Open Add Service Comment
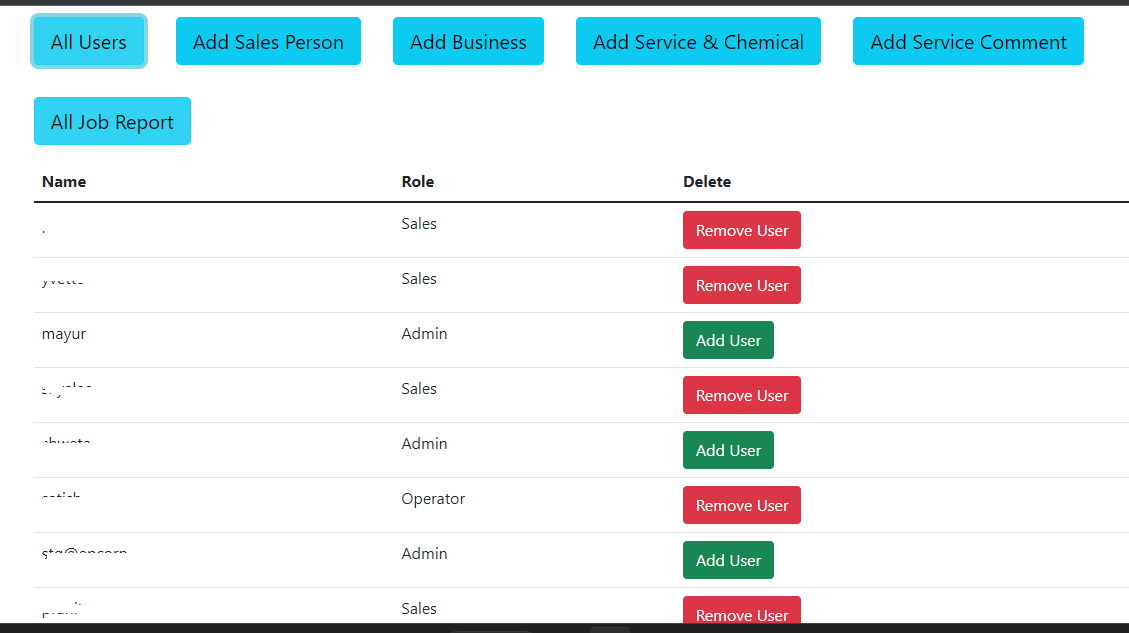Viewport: 1129px width, 633px height. click(968, 42)
